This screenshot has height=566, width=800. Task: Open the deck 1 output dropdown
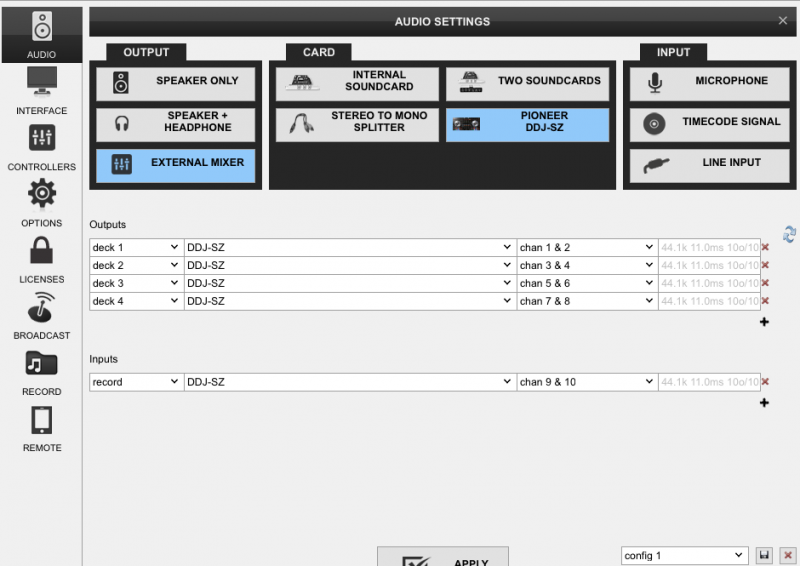(x=136, y=248)
